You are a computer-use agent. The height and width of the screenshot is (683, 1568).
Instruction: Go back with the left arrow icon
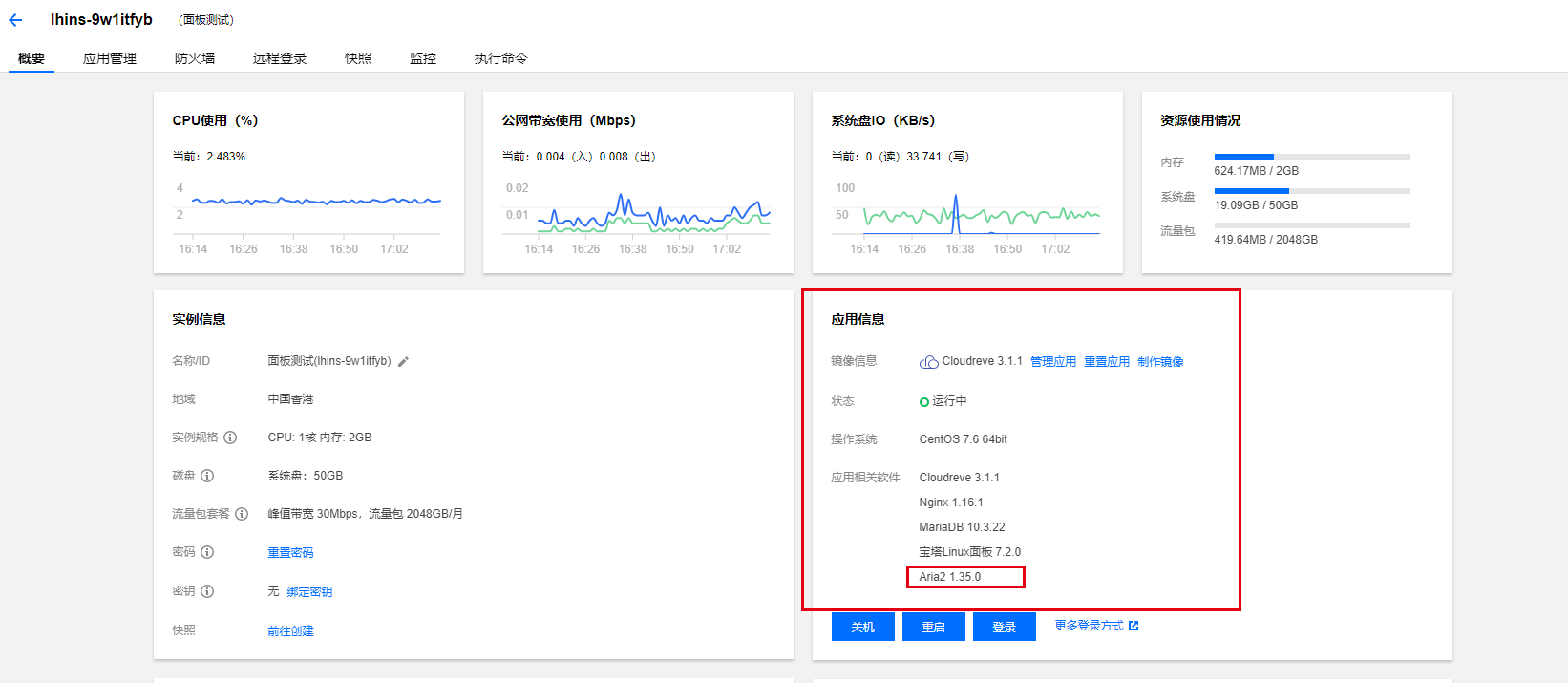tap(15, 20)
